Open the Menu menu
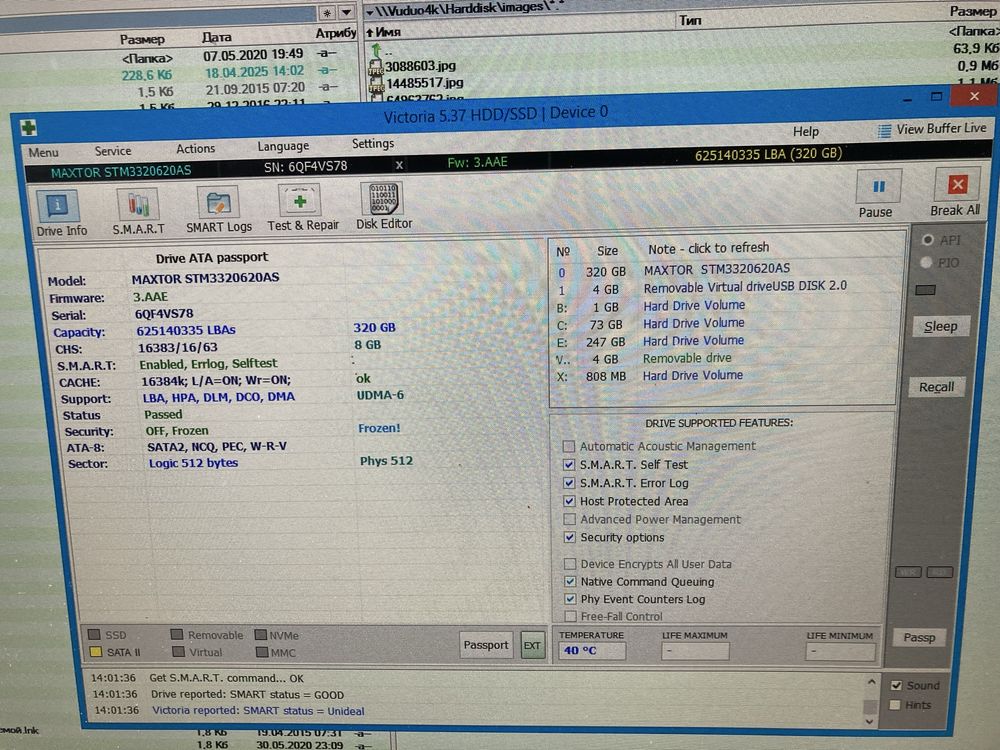The image size is (1000, 750). (43, 152)
